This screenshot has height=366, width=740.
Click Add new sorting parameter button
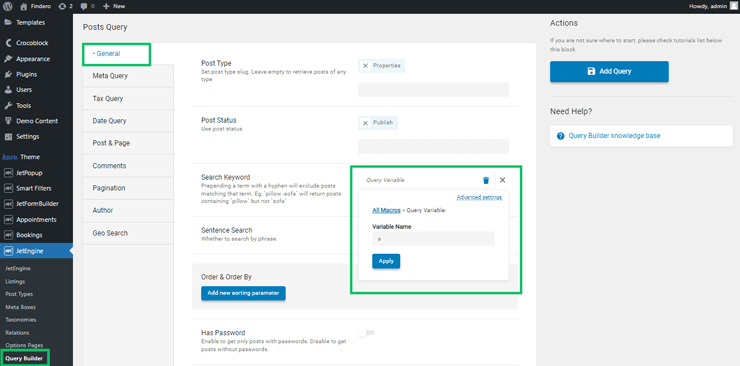[x=243, y=293]
